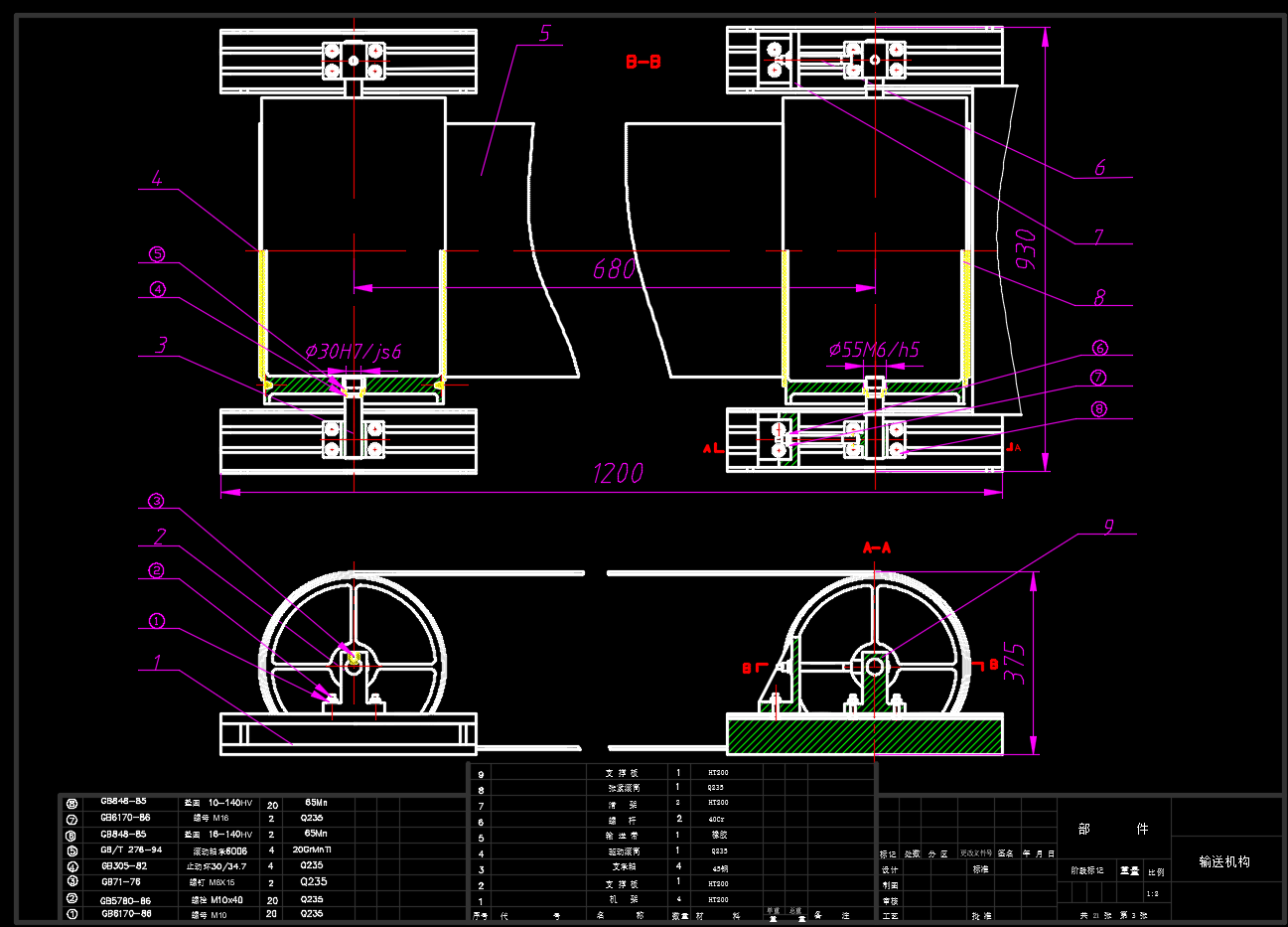This screenshot has height=927, width=1288.
Task: Click part callout number 9 leader label
Action: 1108,528
